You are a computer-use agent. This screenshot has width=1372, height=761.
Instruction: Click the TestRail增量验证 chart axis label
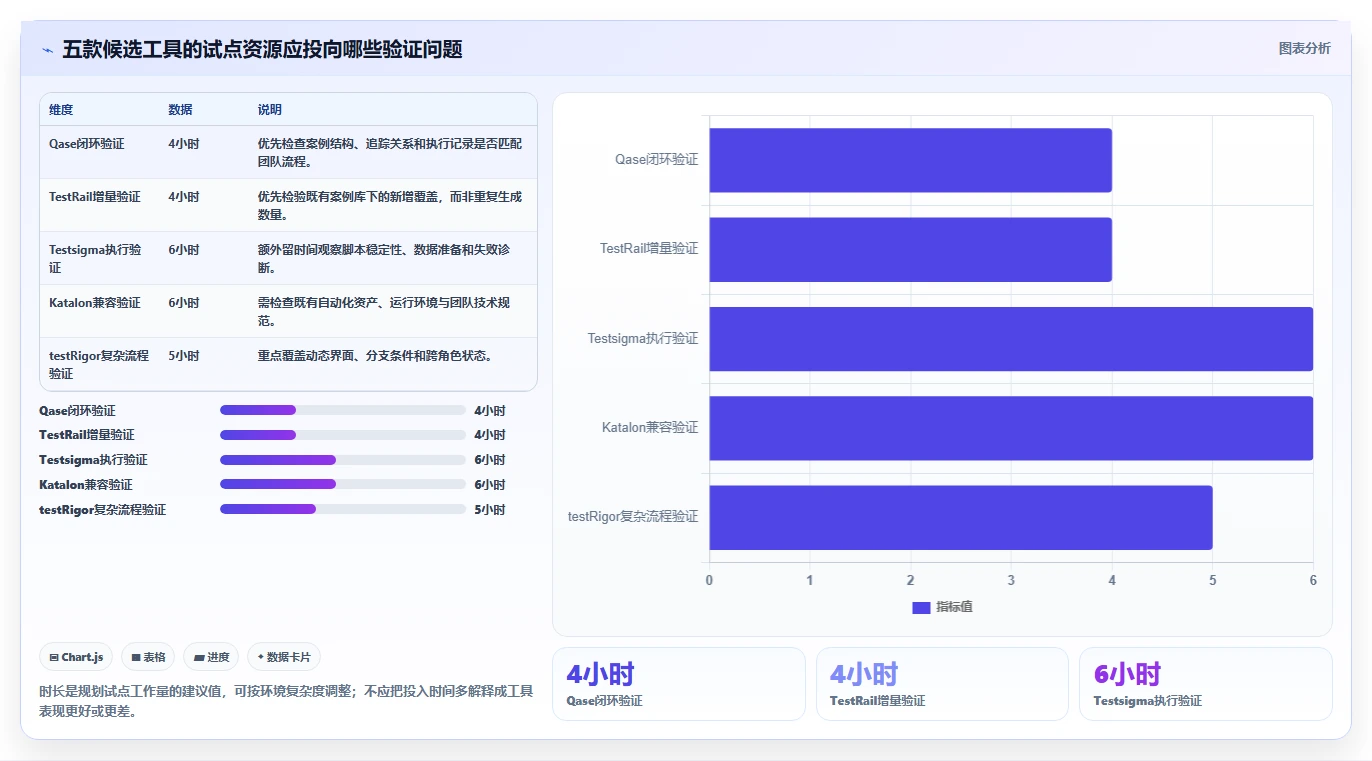(649, 249)
